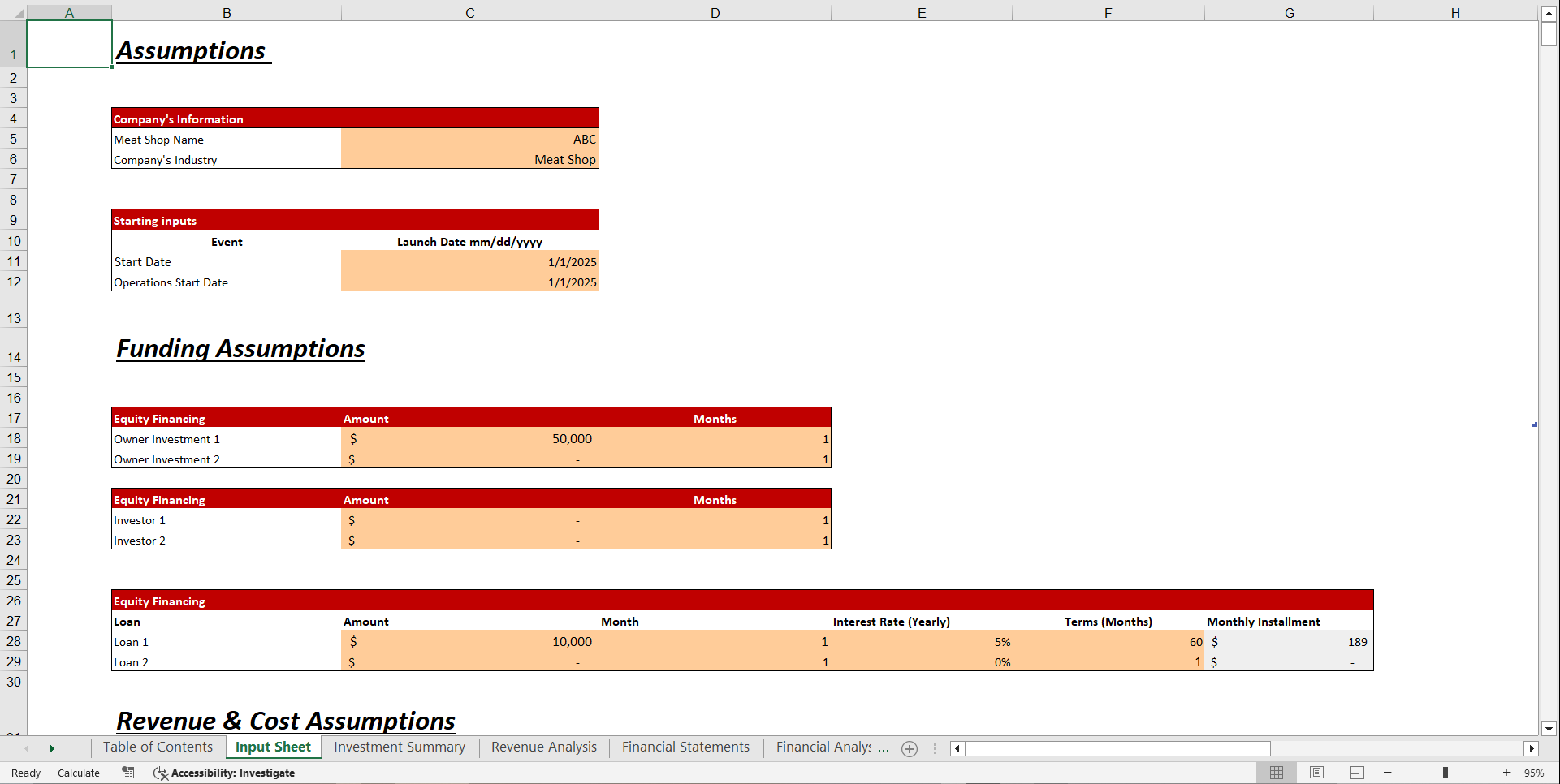The width and height of the screenshot is (1560, 784).
Task: Add a new worksheet with the plus icon
Action: [x=909, y=748]
